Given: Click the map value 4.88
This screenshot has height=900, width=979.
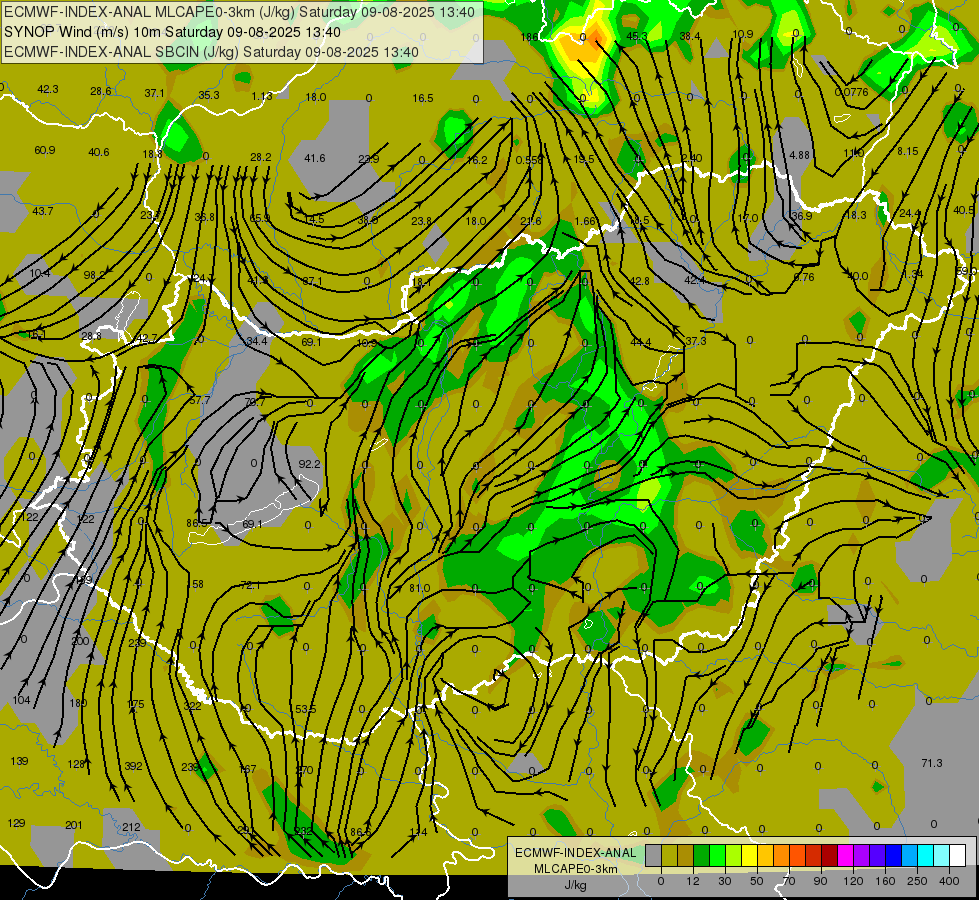Looking at the screenshot, I should 799,155.
